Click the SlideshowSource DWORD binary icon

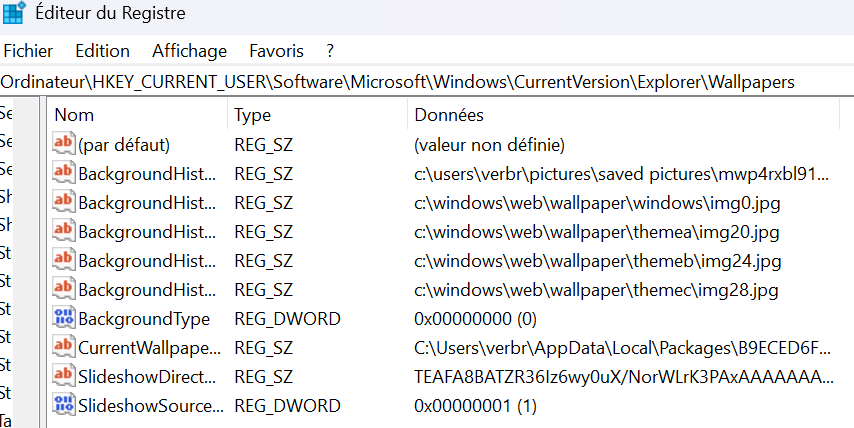(x=63, y=405)
